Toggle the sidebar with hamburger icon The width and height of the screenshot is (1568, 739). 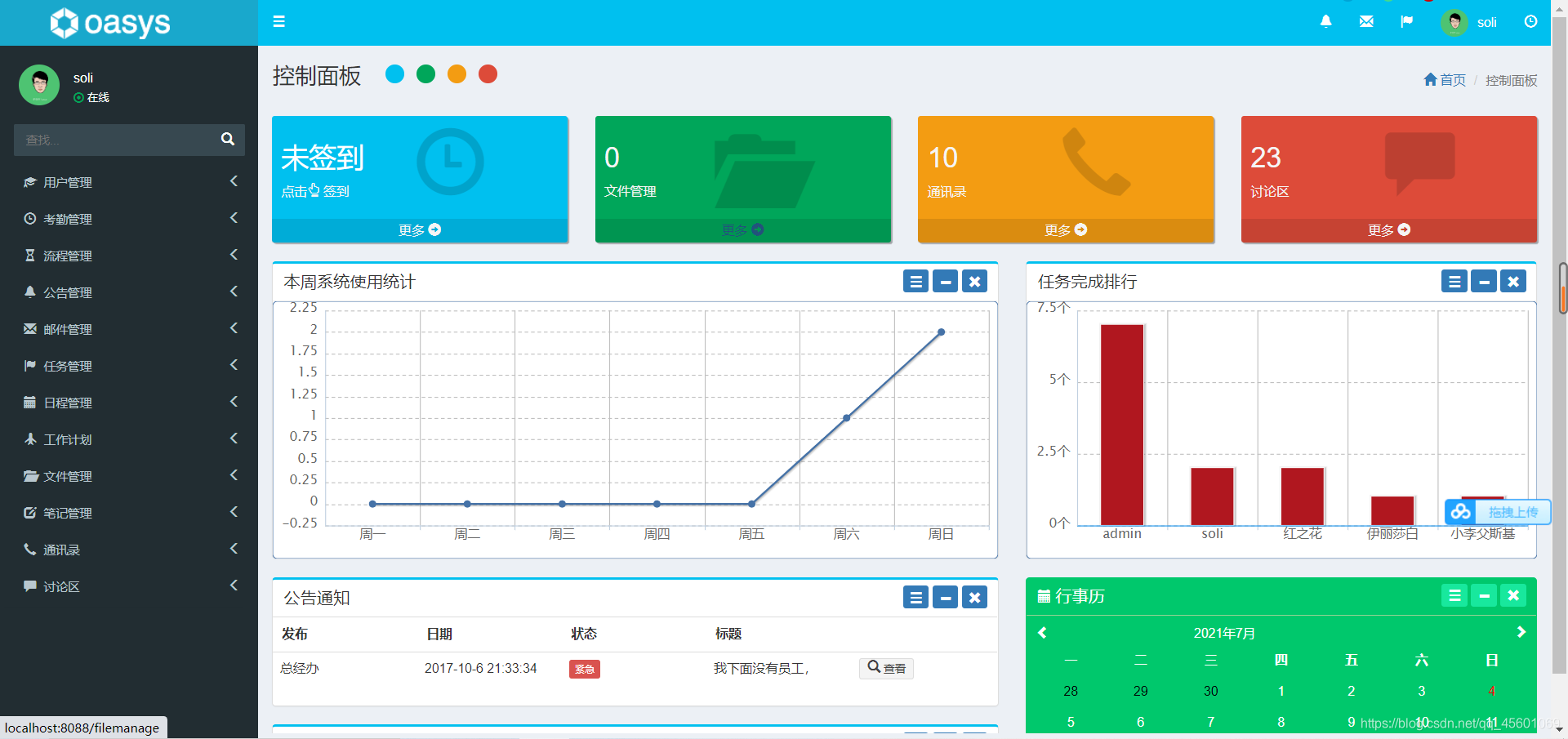tap(278, 22)
